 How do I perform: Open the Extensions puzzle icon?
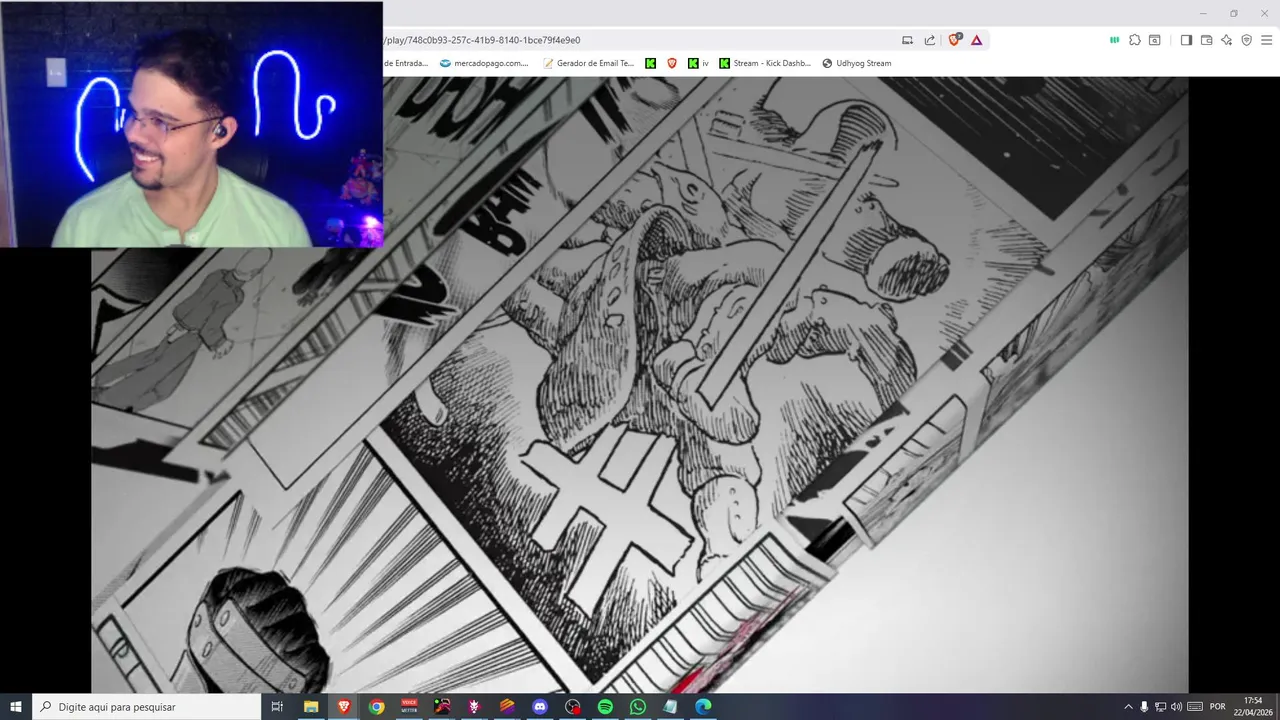pos(1134,40)
